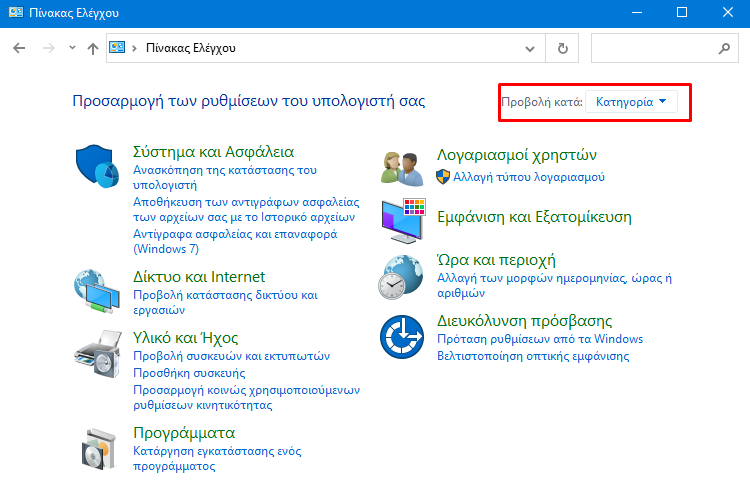Expand the address bar history dropdown
This screenshot has width=750, height=500.
coord(529,48)
